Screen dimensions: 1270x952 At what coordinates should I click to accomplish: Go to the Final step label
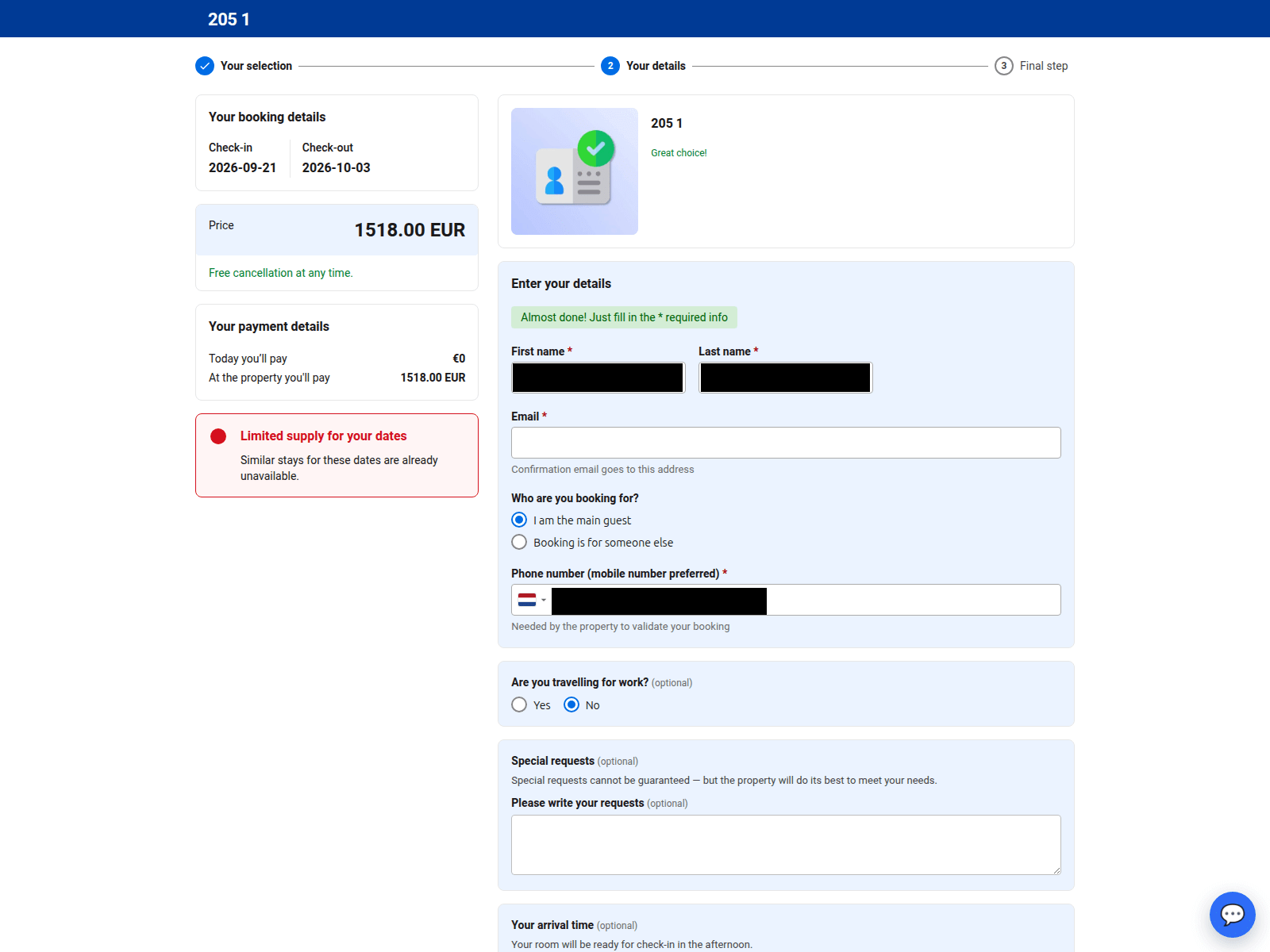1044,66
